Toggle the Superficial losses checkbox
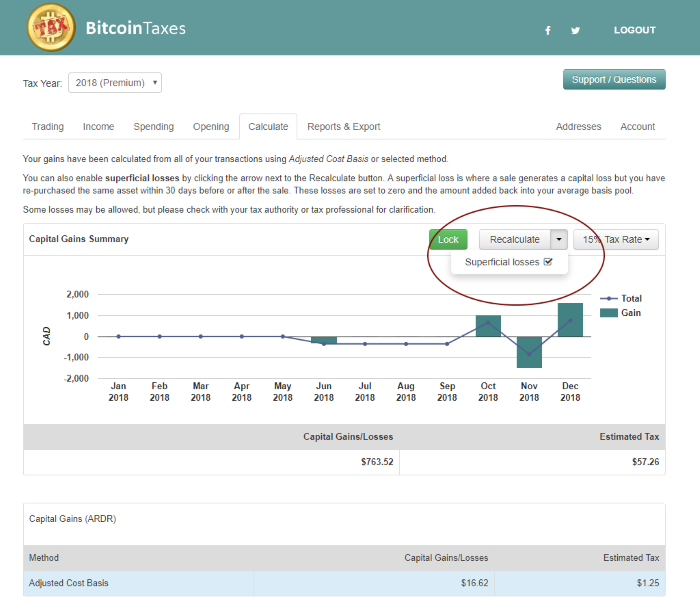 point(548,262)
